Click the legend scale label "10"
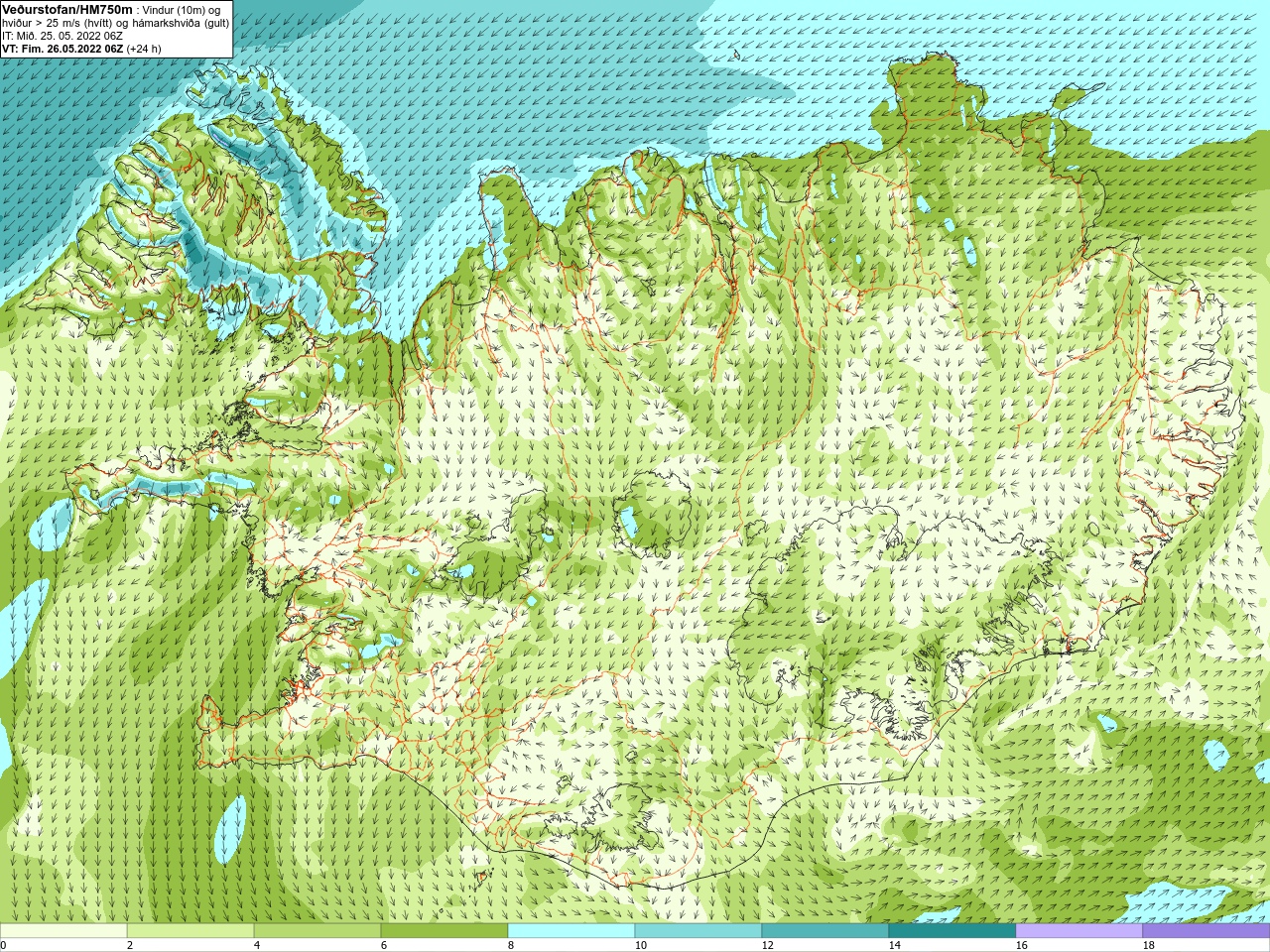Screen dimensions: 1270x952 click(x=640, y=945)
